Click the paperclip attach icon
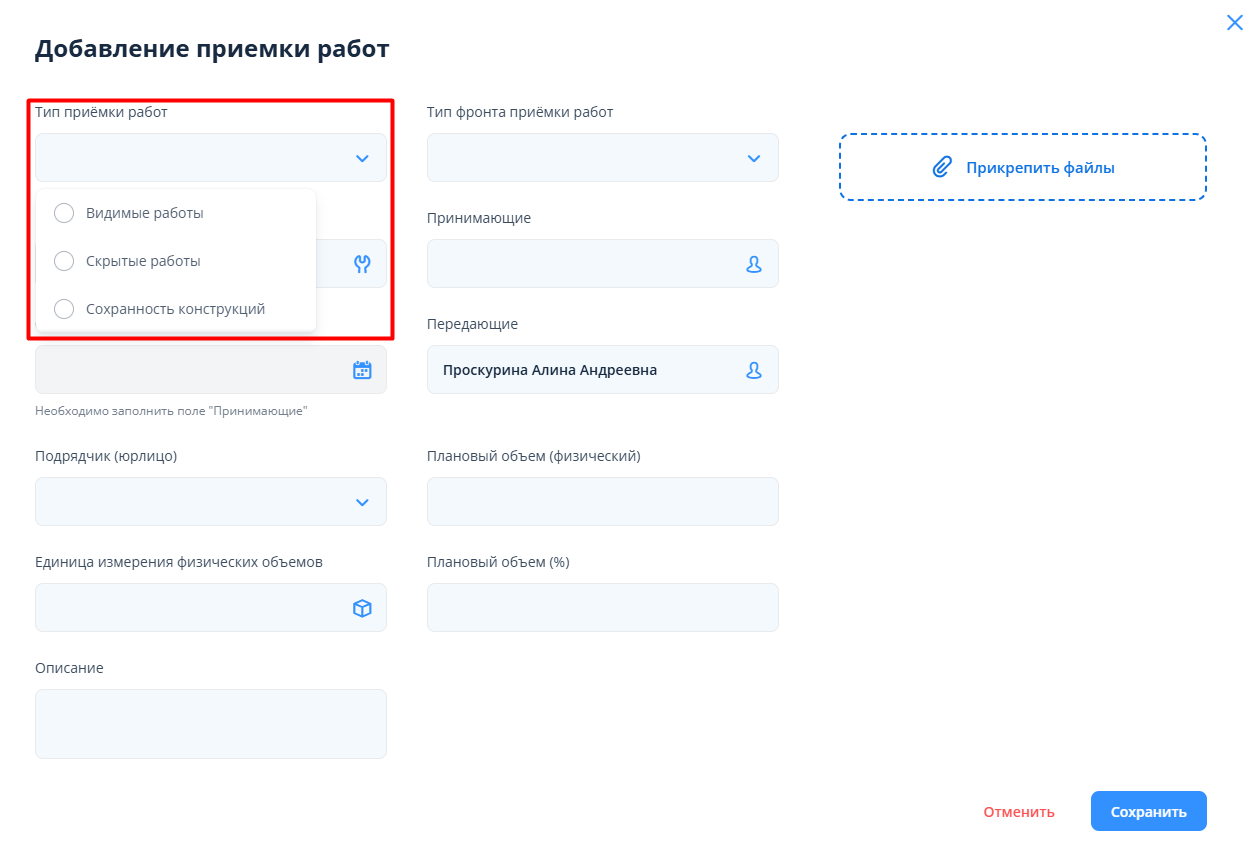Viewport: 1252px width, 852px height. 941,168
